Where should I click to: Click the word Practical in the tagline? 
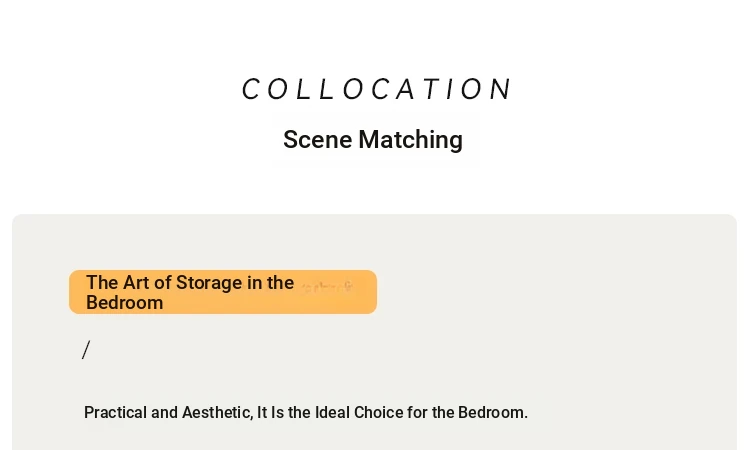(115, 412)
